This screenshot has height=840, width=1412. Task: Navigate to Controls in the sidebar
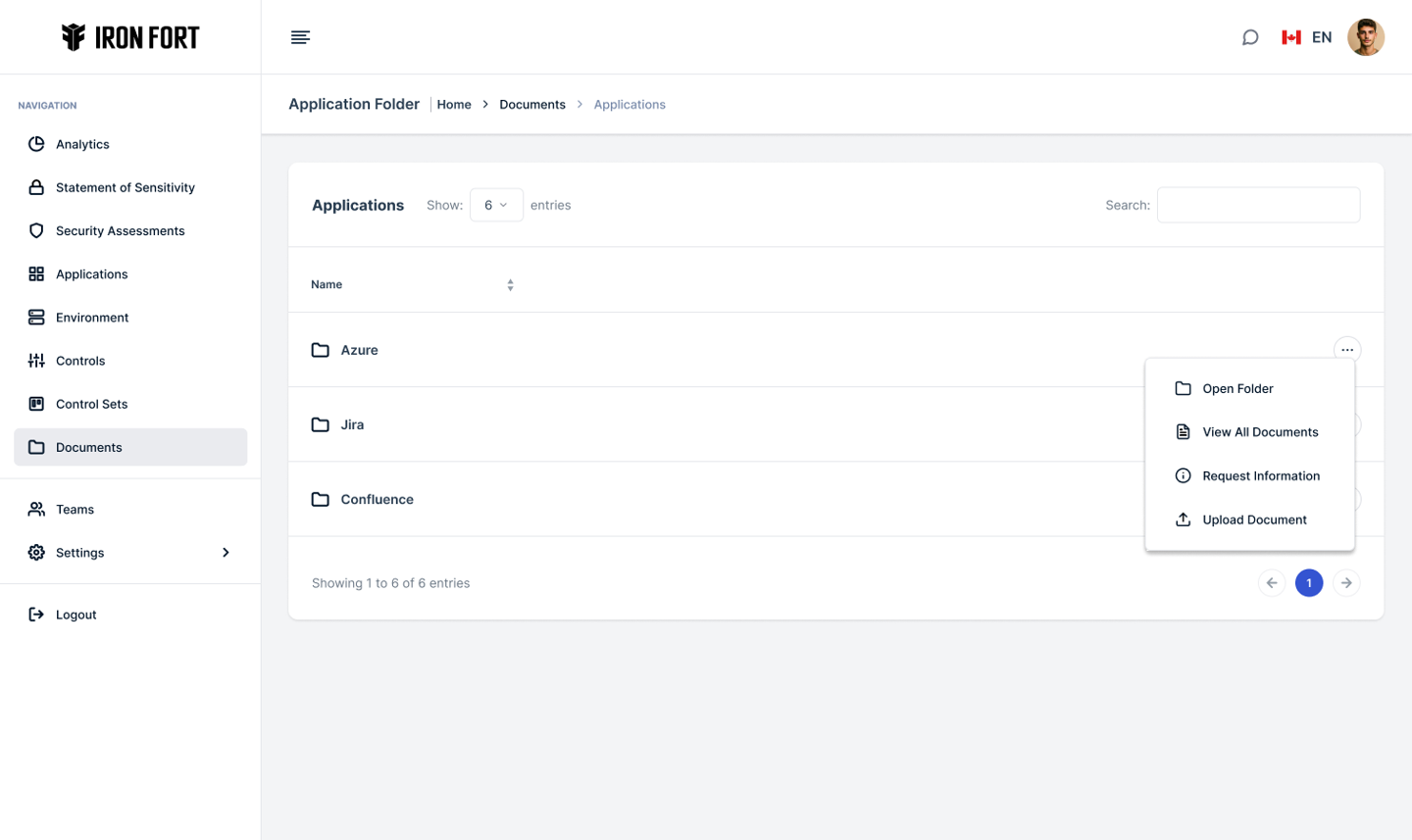click(x=80, y=361)
